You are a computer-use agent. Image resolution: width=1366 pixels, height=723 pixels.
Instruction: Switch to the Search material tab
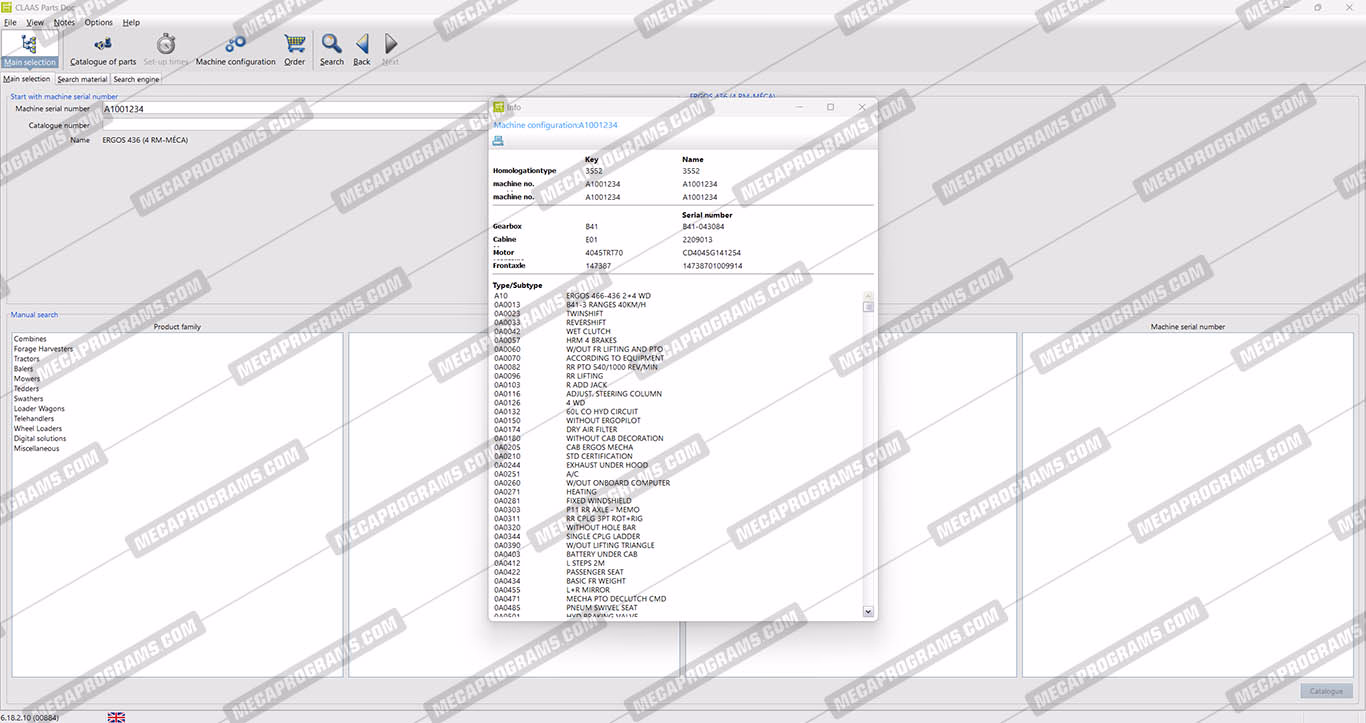(82, 79)
